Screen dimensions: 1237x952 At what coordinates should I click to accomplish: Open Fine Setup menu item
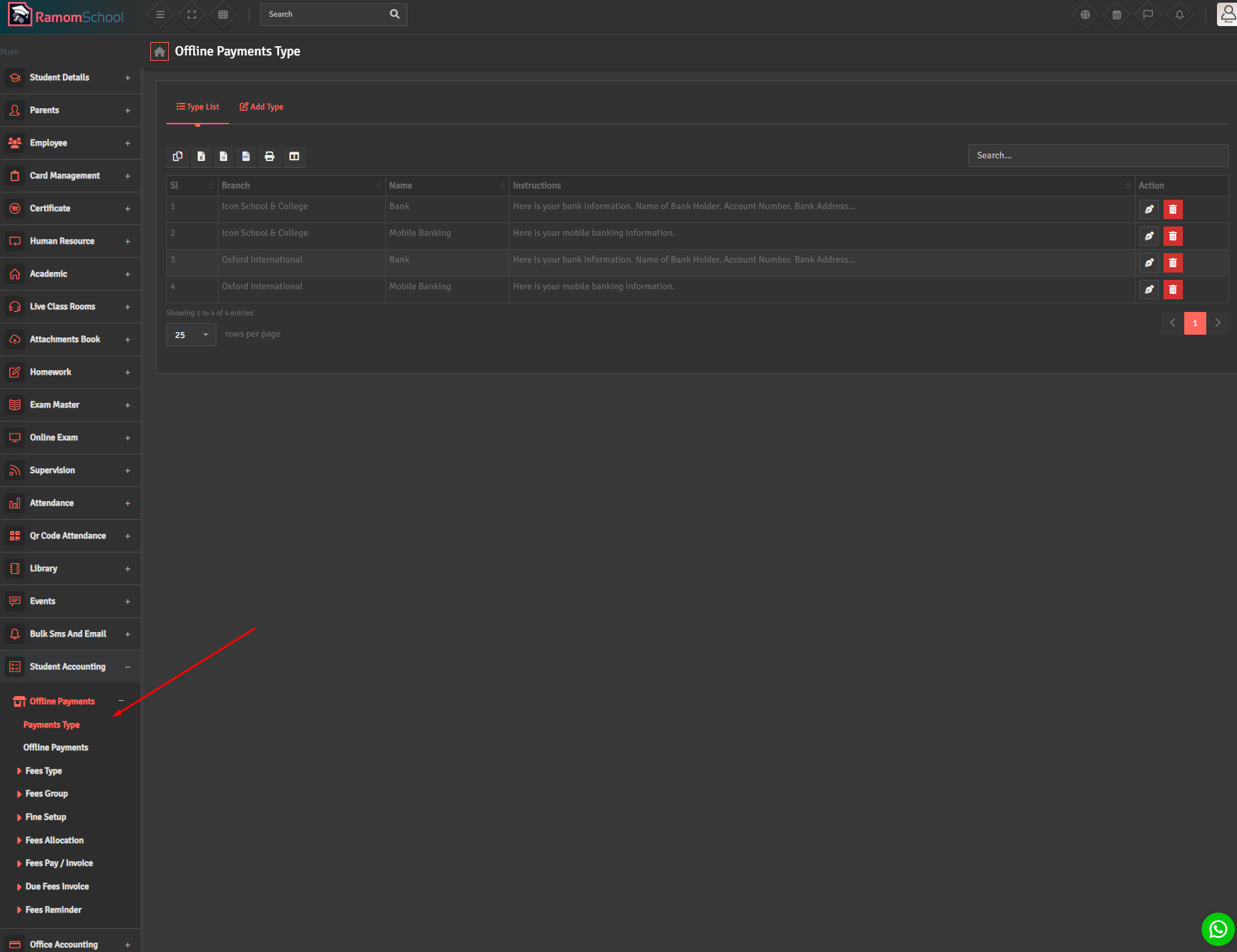(45, 817)
